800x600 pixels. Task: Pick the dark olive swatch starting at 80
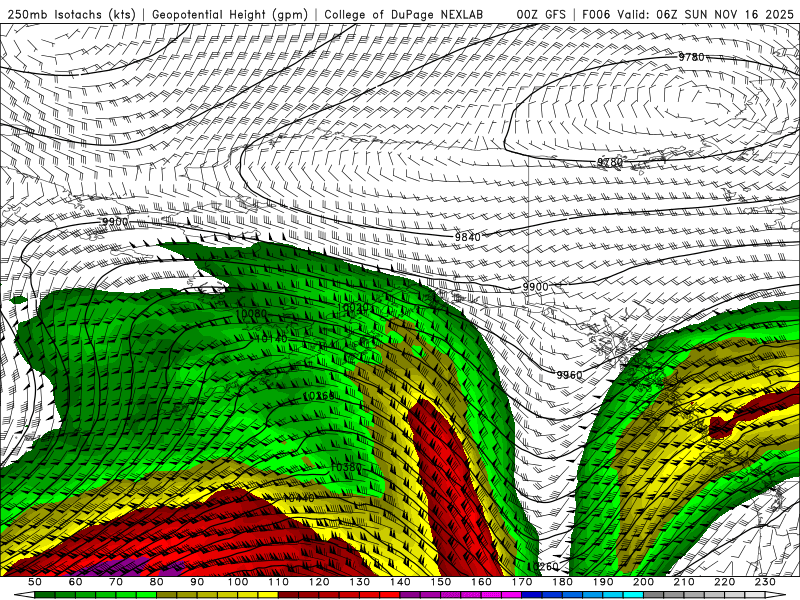[166, 594]
